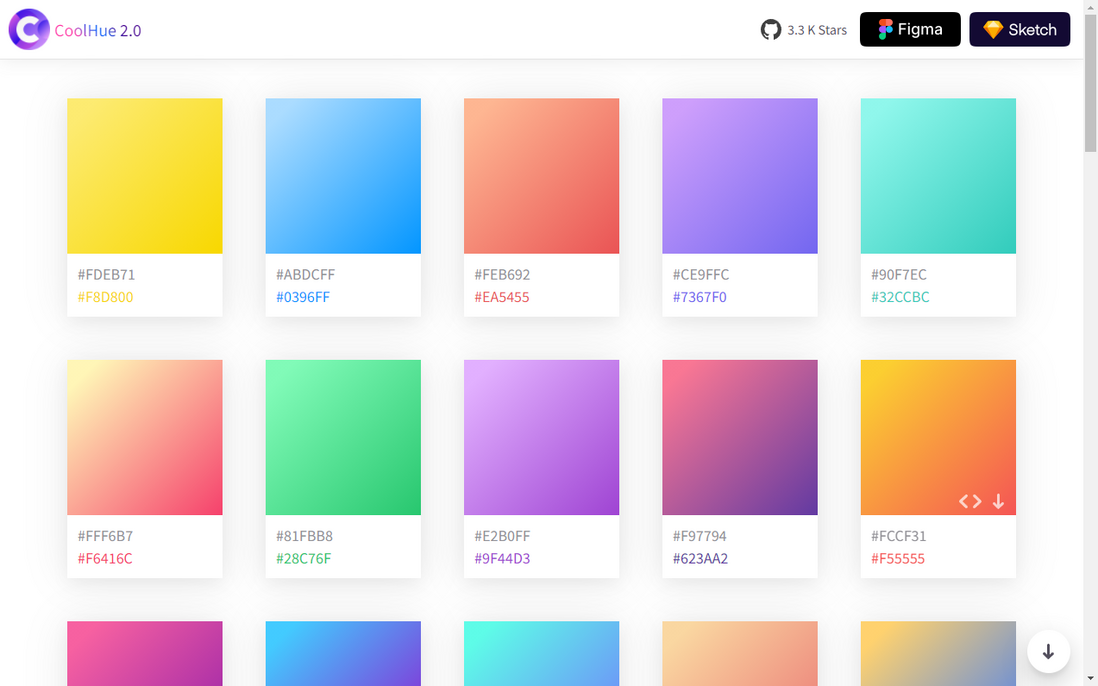Image resolution: width=1098 pixels, height=686 pixels.
Task: Select the #F97794 to purple gradient swatch
Action: [x=740, y=438]
